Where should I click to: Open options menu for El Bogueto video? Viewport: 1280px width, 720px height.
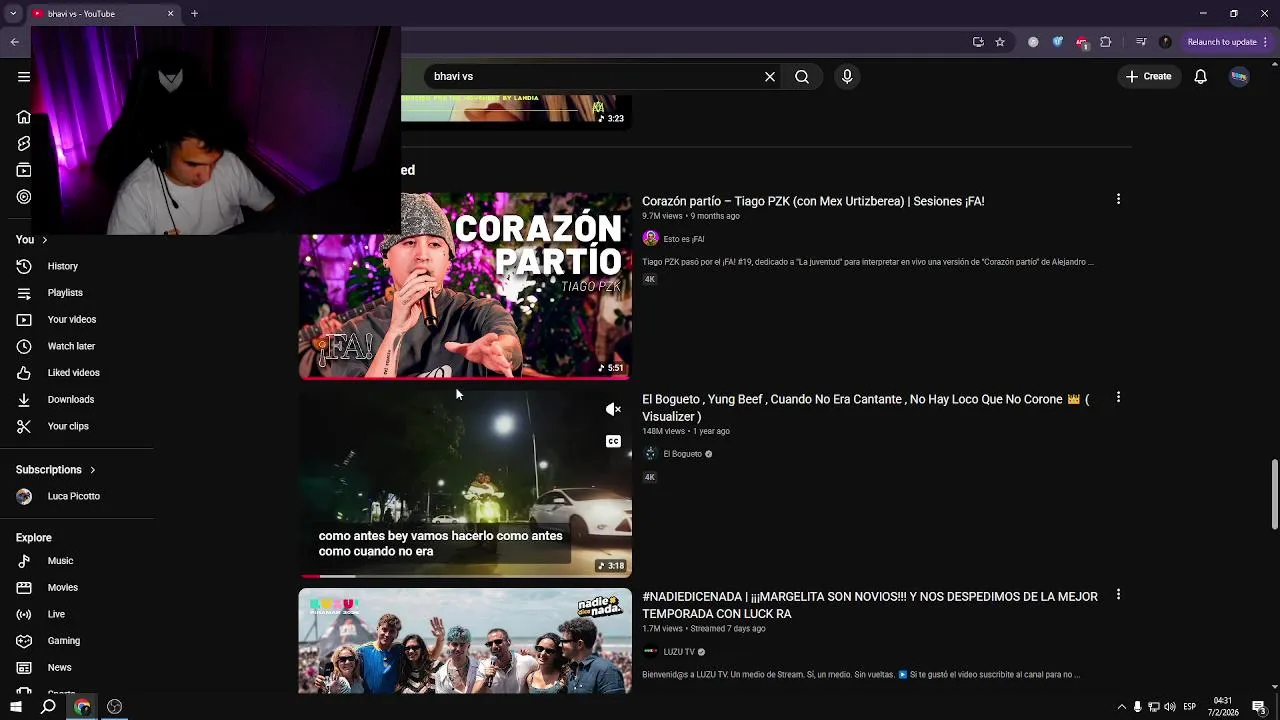point(1118,398)
